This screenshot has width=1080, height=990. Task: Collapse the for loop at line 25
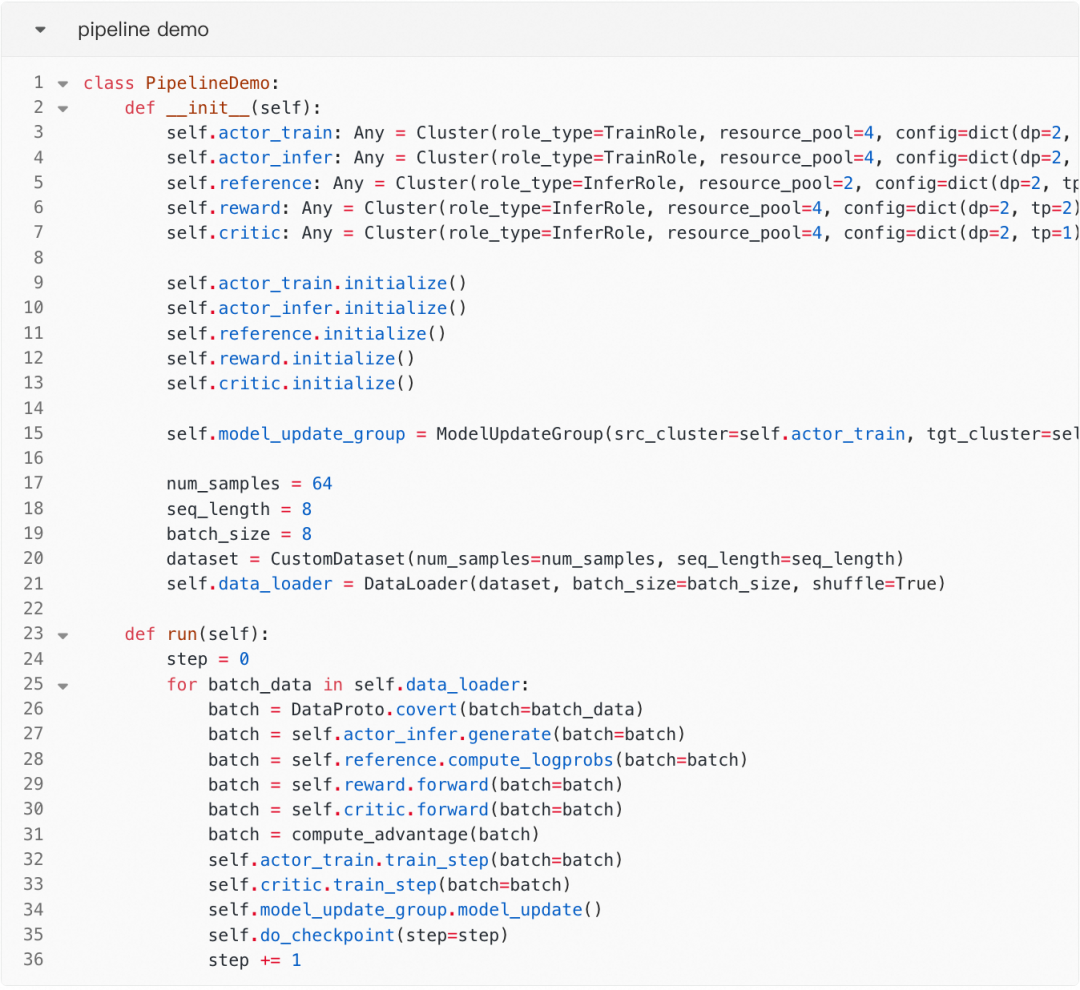pos(63,685)
